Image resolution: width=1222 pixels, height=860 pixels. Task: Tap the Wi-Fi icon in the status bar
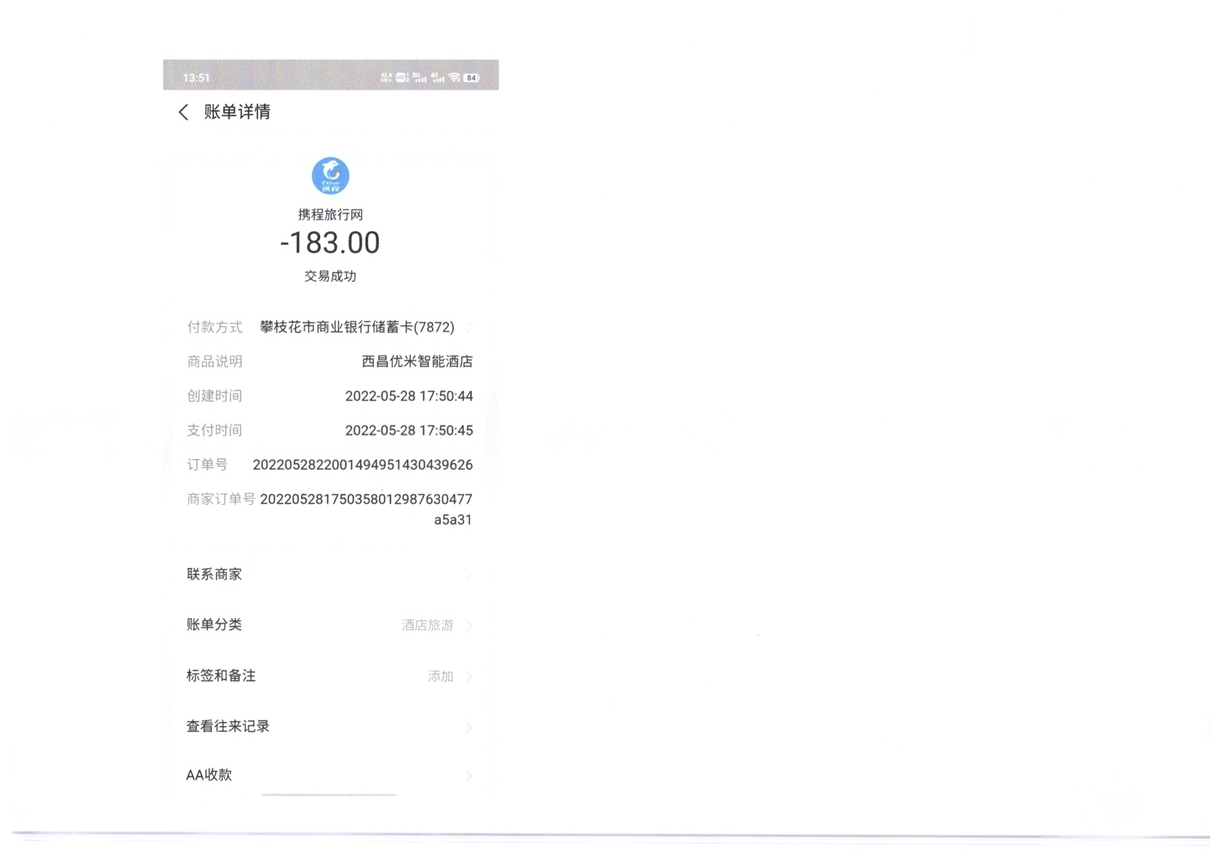click(x=454, y=77)
